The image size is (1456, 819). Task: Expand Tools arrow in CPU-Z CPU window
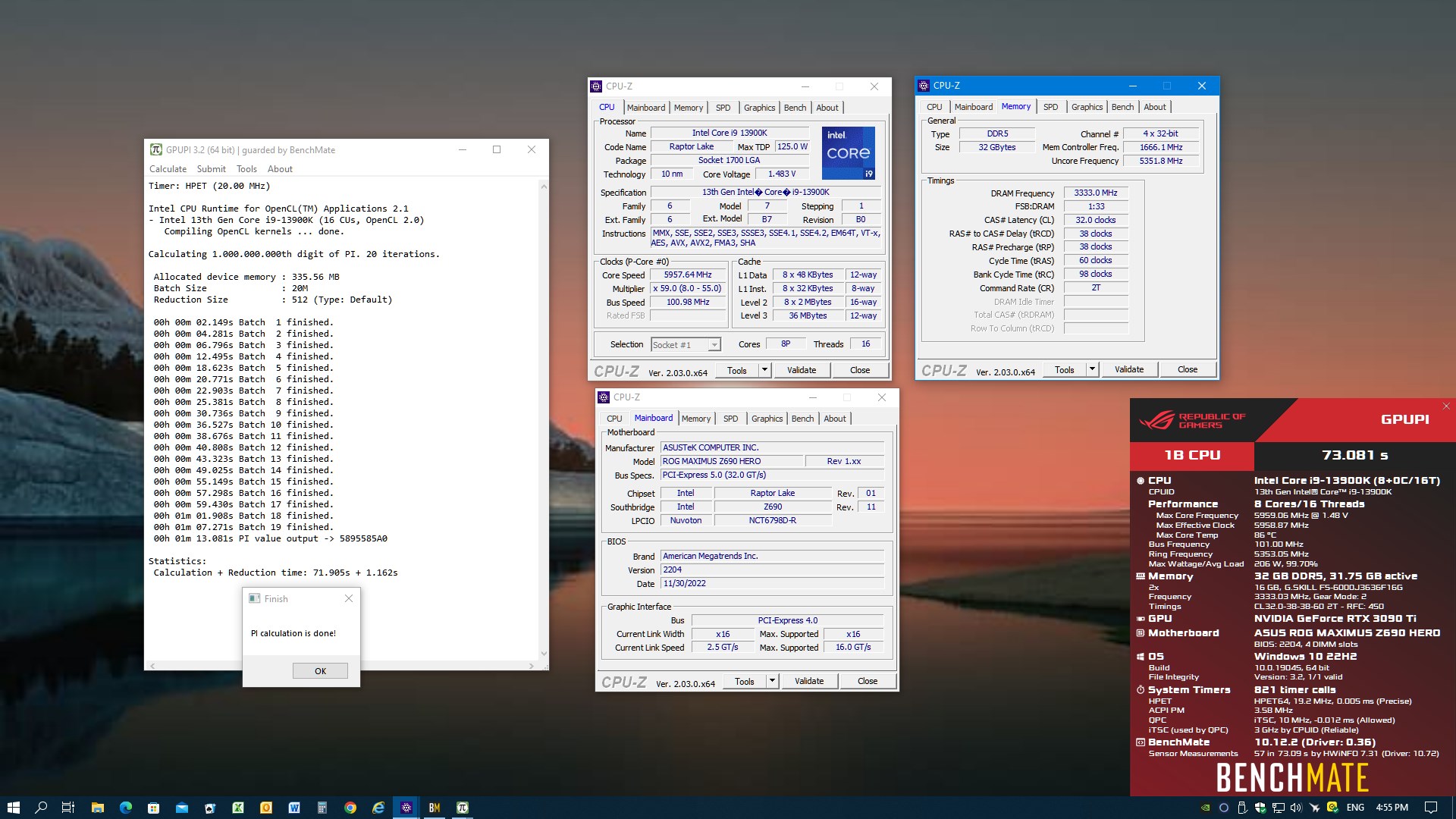[x=764, y=370]
